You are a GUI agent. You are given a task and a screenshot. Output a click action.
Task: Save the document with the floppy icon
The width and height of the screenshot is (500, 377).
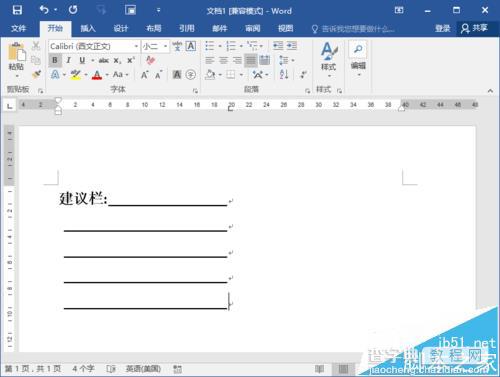tap(17, 10)
